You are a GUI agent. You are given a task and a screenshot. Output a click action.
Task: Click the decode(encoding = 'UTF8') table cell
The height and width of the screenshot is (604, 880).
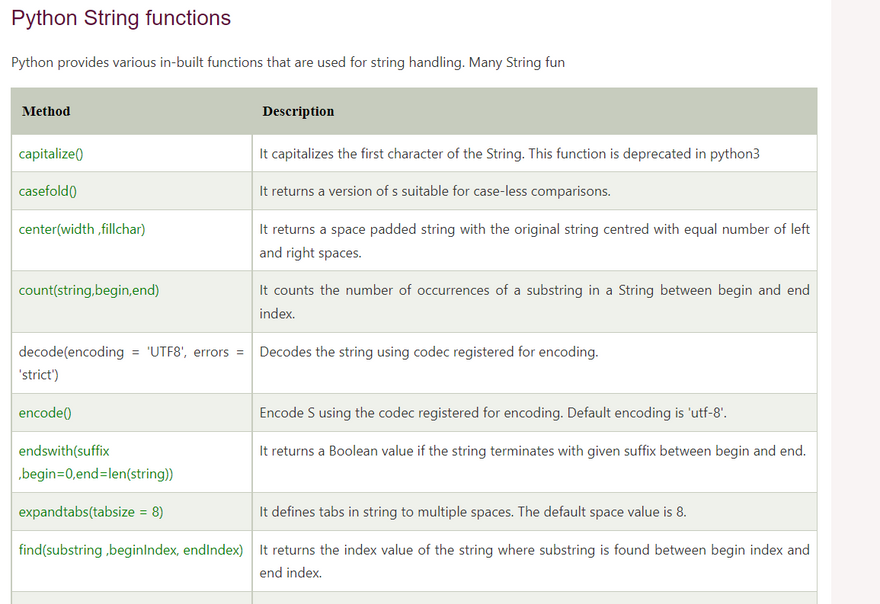pos(131,363)
